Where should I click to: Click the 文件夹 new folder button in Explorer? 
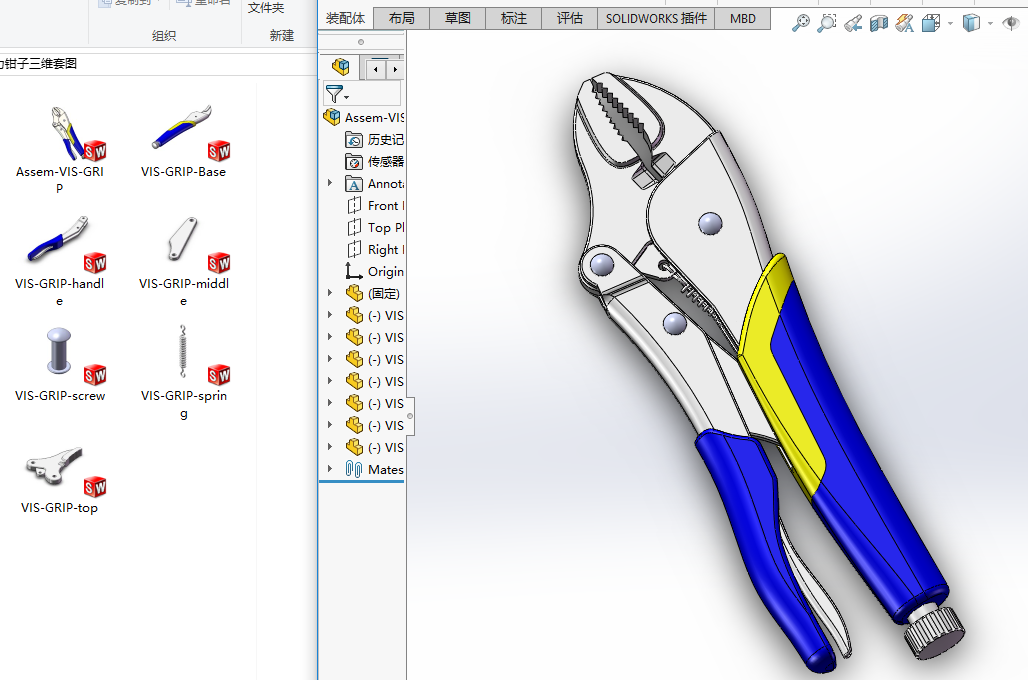click(x=266, y=8)
